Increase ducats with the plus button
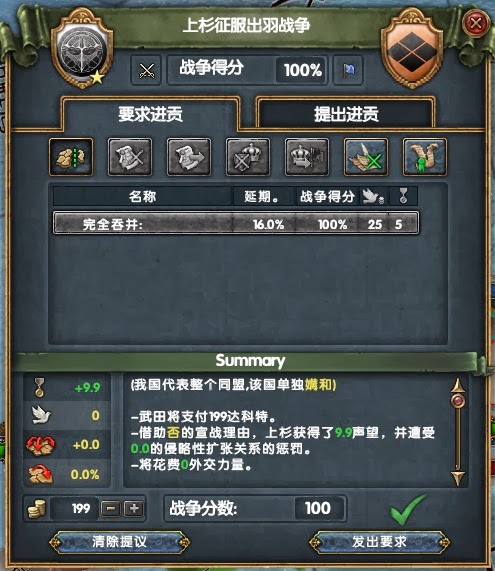This screenshot has height=571, width=495. coord(134,509)
